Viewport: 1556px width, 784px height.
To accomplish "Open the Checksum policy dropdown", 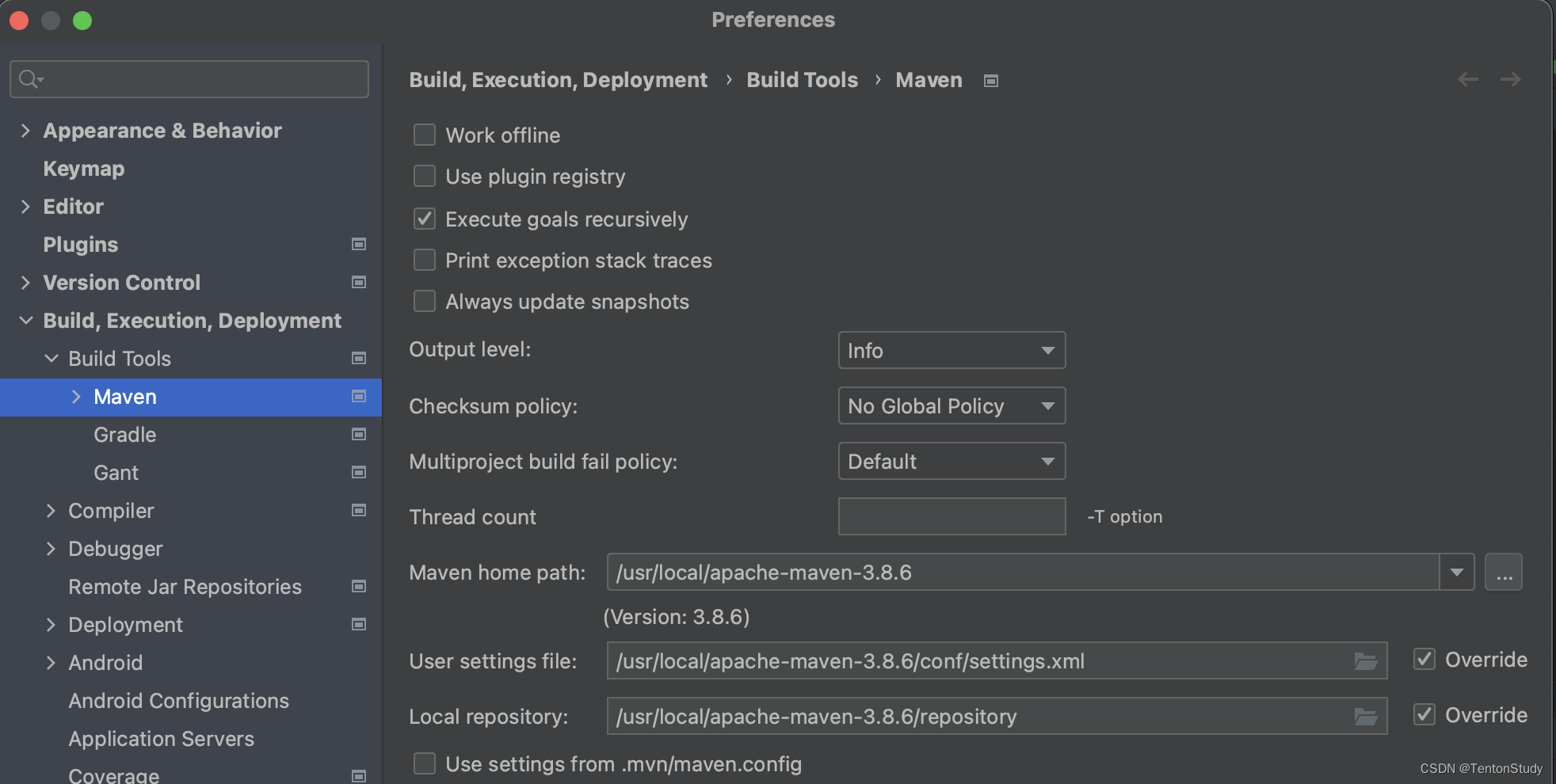I will (x=951, y=405).
